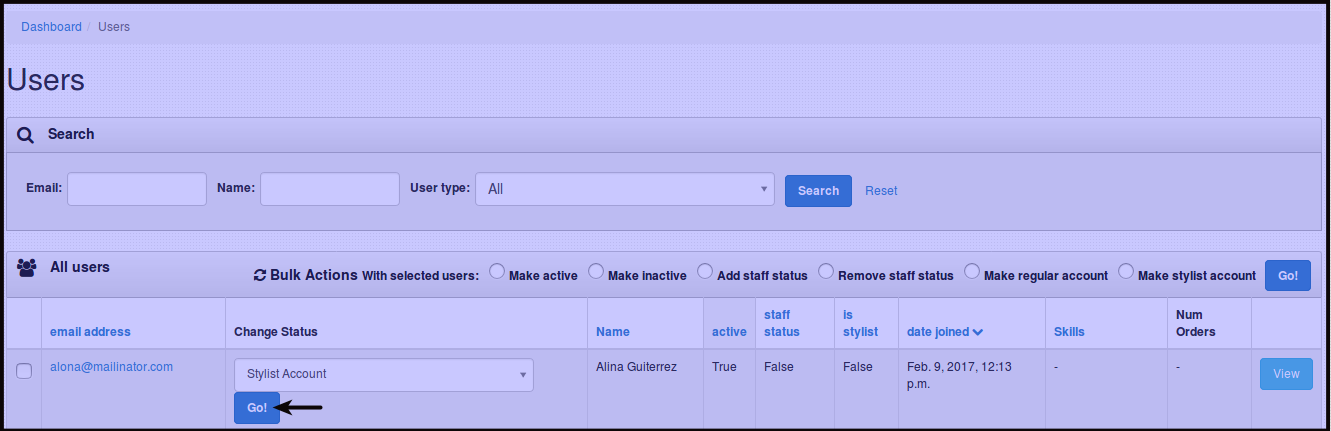The width and height of the screenshot is (1331, 431).
Task: Tick the checkbox for alona@mailinator.com row
Action: 24,371
